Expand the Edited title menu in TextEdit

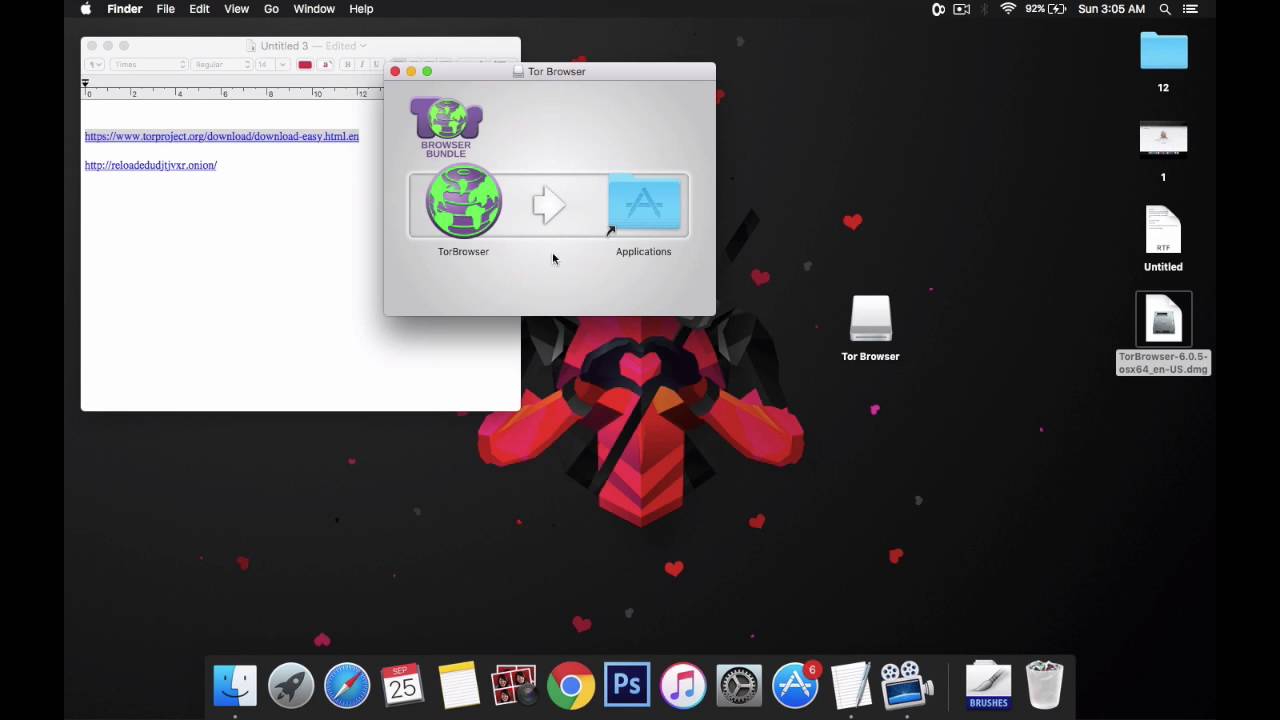point(346,46)
